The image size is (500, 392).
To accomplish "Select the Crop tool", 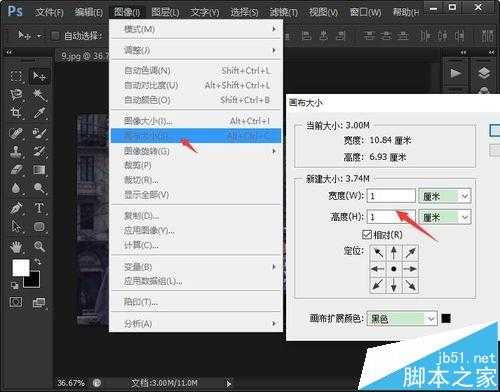I will [16, 113].
